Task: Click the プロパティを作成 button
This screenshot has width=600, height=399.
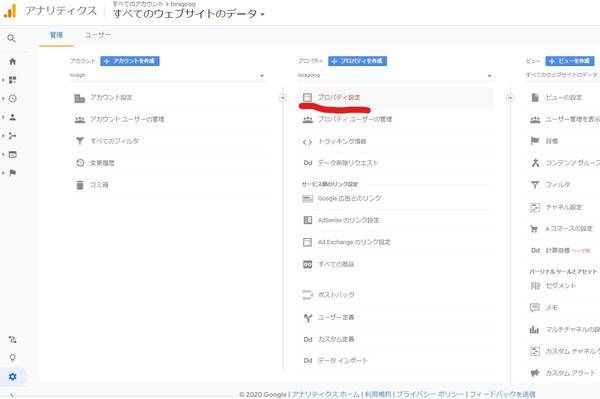Action: pos(357,61)
